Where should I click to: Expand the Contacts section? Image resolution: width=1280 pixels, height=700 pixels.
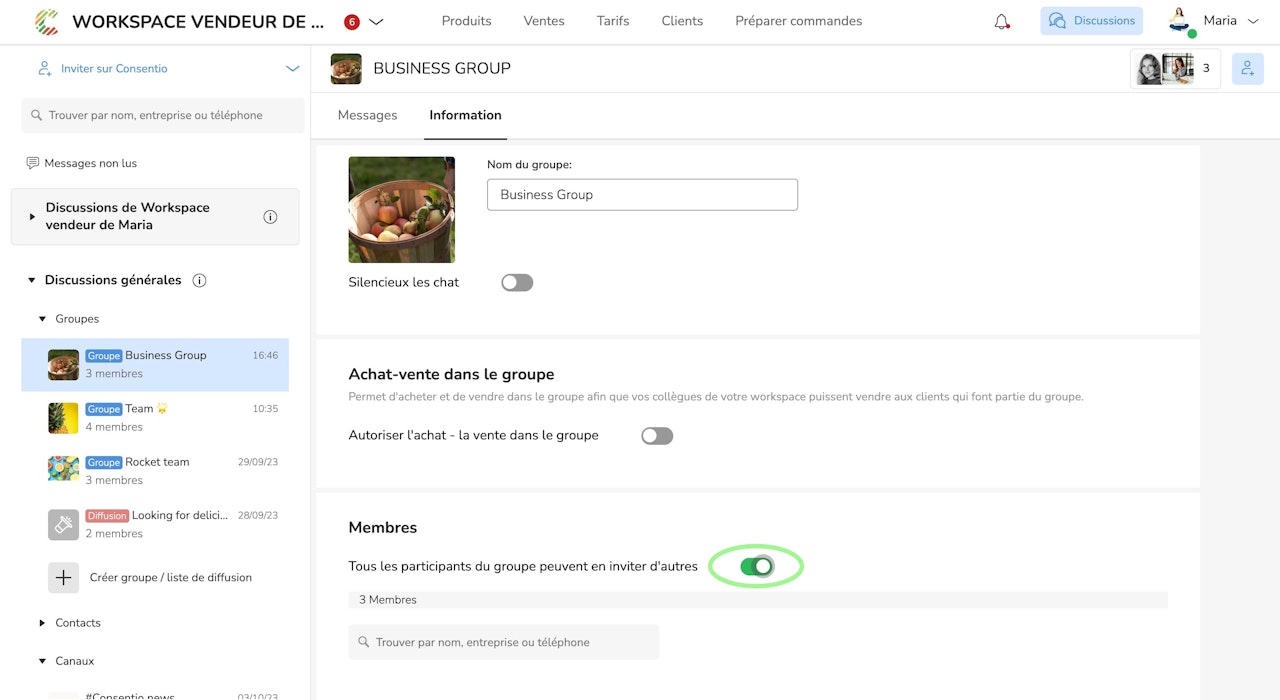click(42, 623)
